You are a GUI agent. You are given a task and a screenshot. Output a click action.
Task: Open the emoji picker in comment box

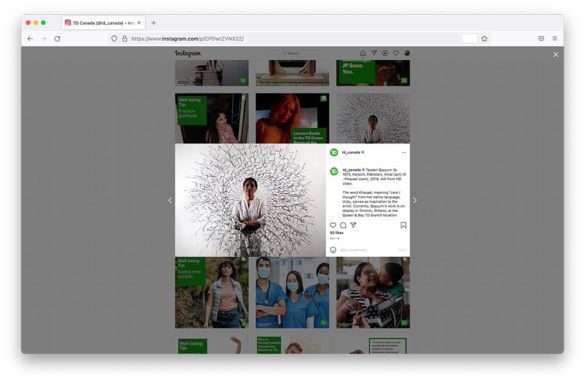333,250
